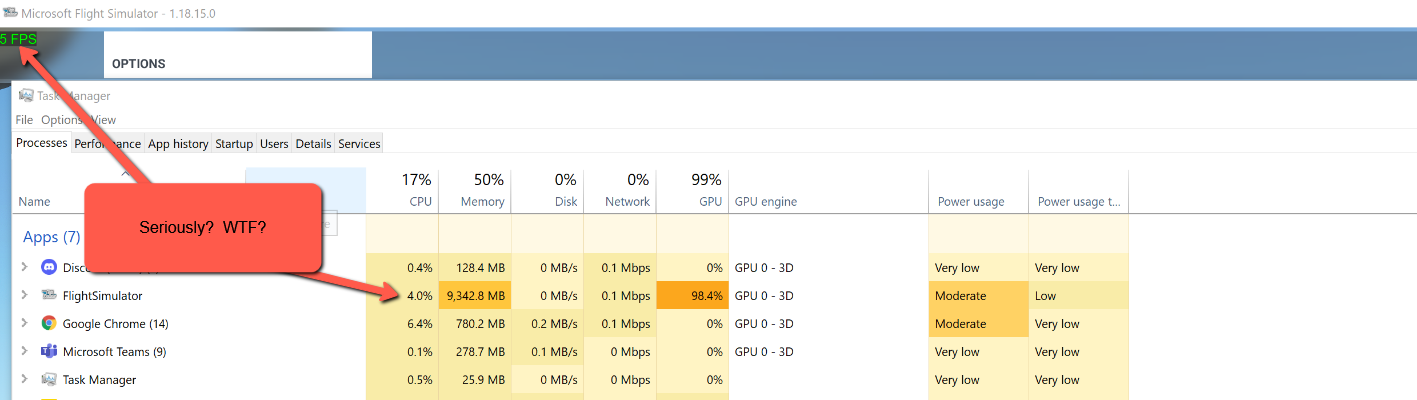The height and width of the screenshot is (400, 1417).
Task: Select the Microsoft Teams (9) row name
Action: point(114,352)
